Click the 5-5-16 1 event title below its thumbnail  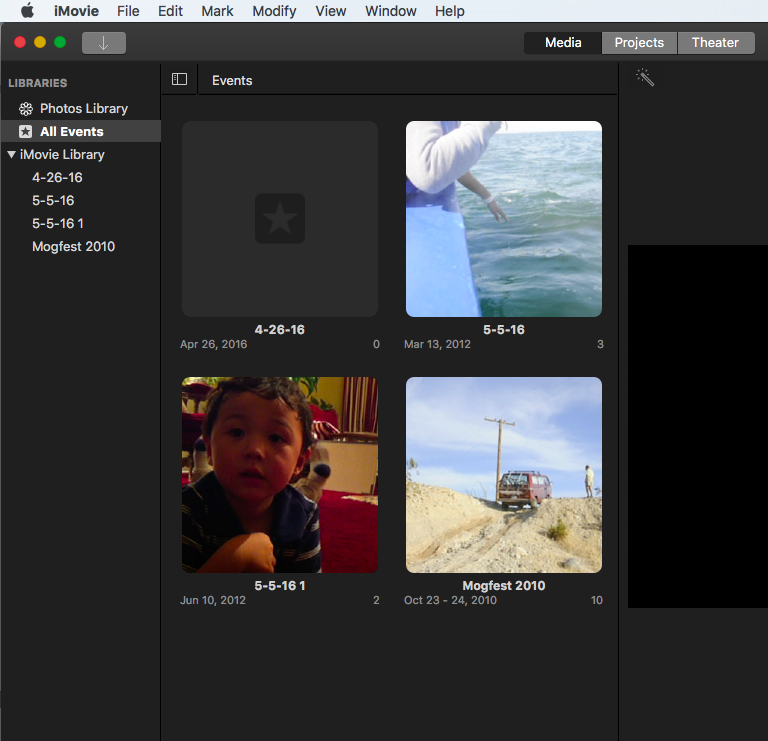pyautogui.click(x=280, y=585)
